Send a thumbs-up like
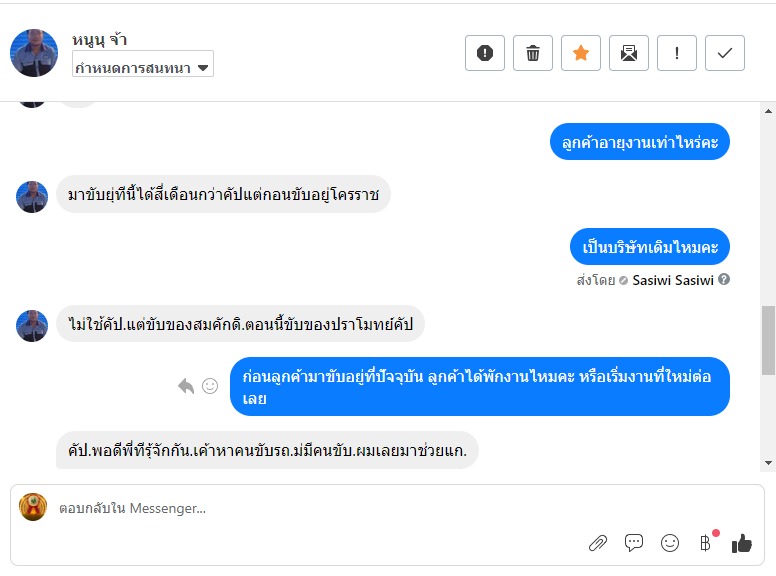 (x=741, y=543)
